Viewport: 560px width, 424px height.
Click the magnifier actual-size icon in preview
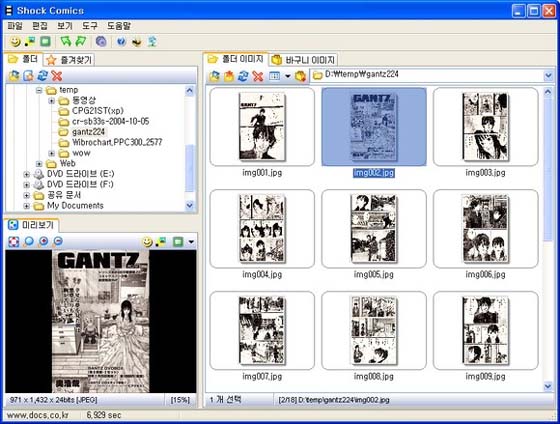pyautogui.click(x=28, y=242)
